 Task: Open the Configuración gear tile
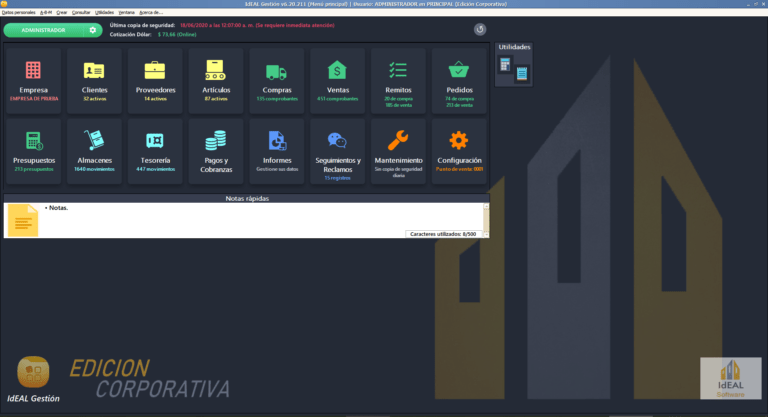459,151
